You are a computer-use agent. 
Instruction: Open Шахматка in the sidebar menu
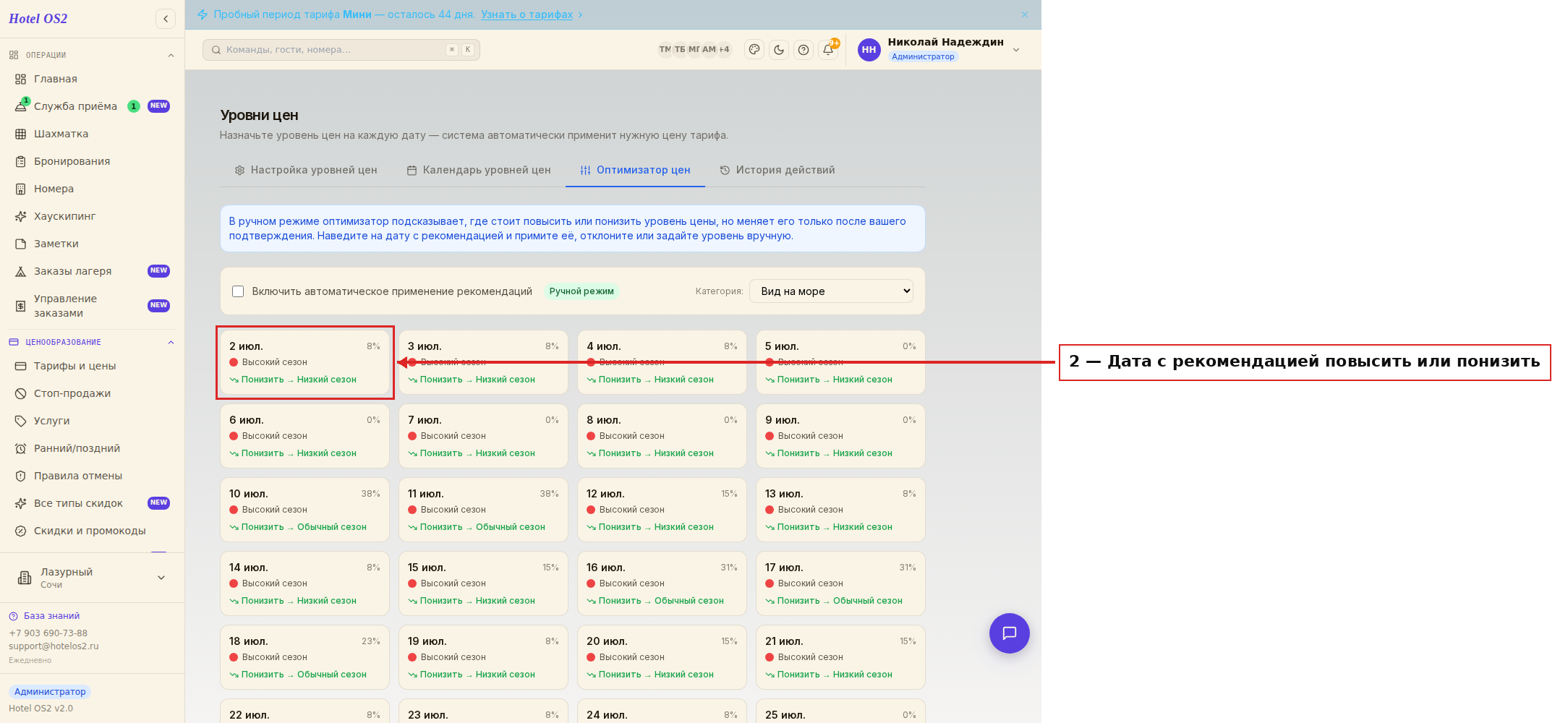93,134
